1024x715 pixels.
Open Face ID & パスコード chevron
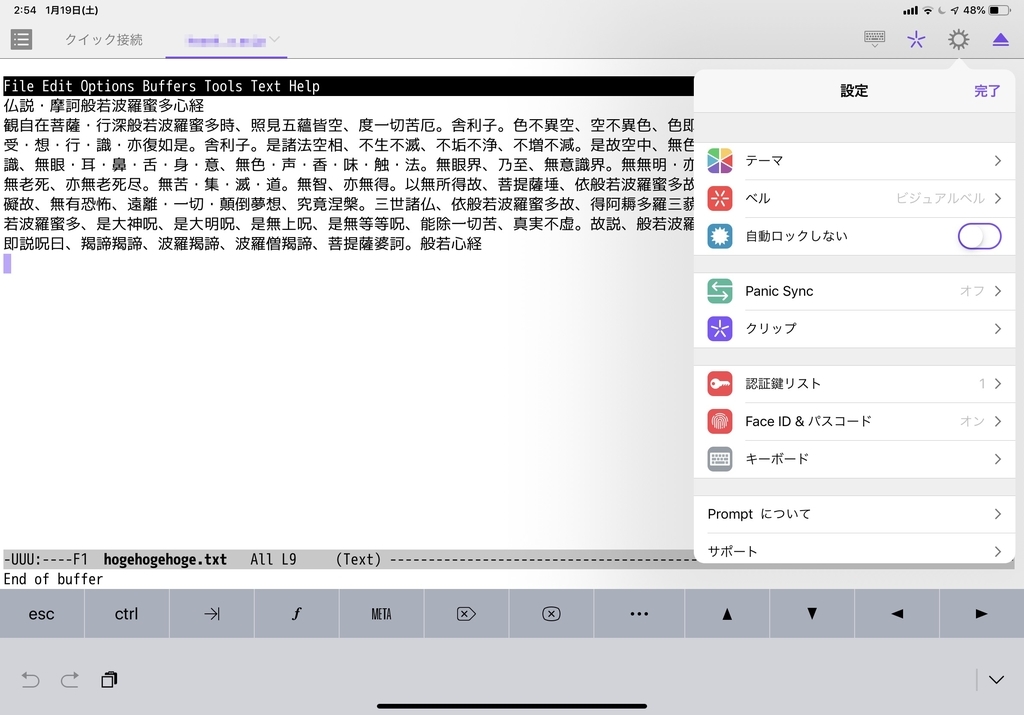point(997,422)
